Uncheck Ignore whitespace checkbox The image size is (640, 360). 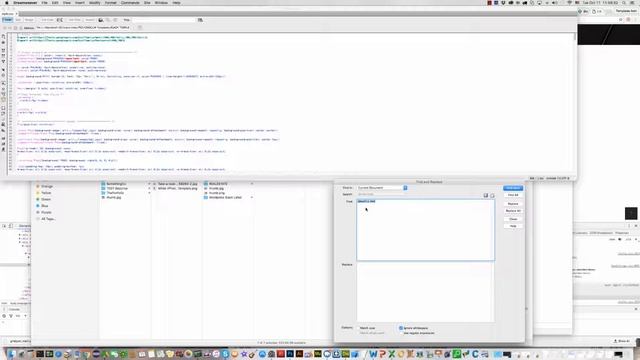pos(401,328)
